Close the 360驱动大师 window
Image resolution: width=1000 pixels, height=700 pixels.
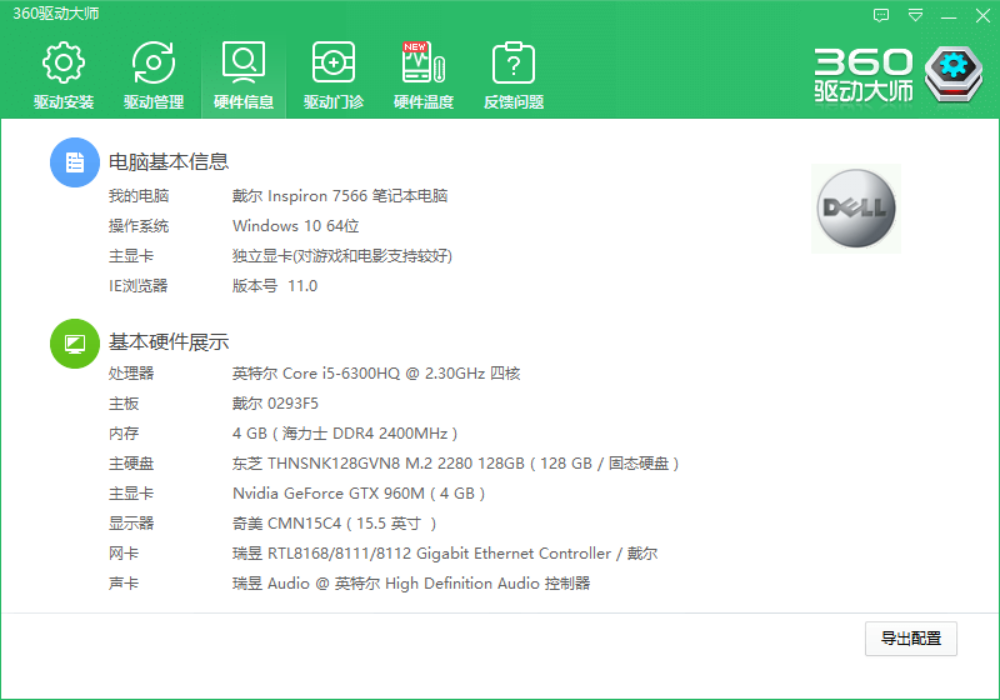tap(983, 15)
